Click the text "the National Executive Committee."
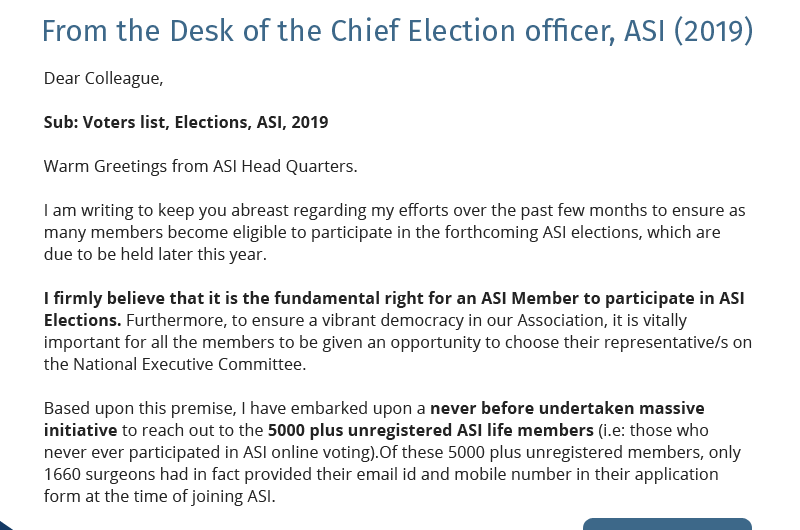Image resolution: width=800 pixels, height=530 pixels. tap(175, 364)
